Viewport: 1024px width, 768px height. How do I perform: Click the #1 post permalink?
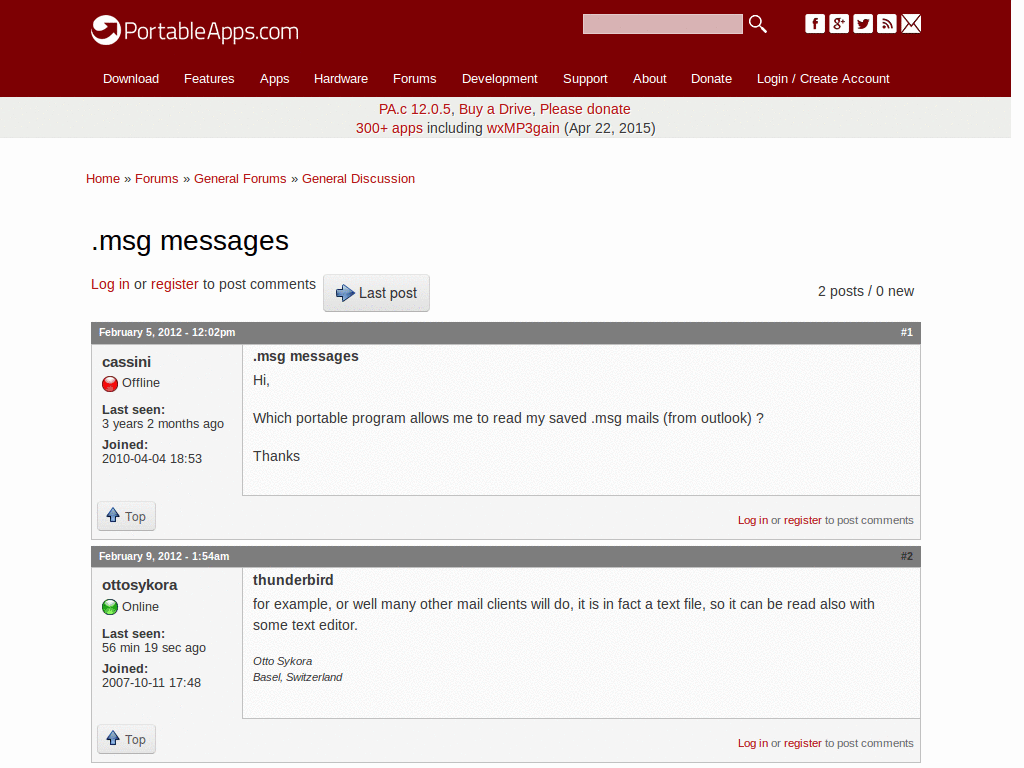[906, 332]
